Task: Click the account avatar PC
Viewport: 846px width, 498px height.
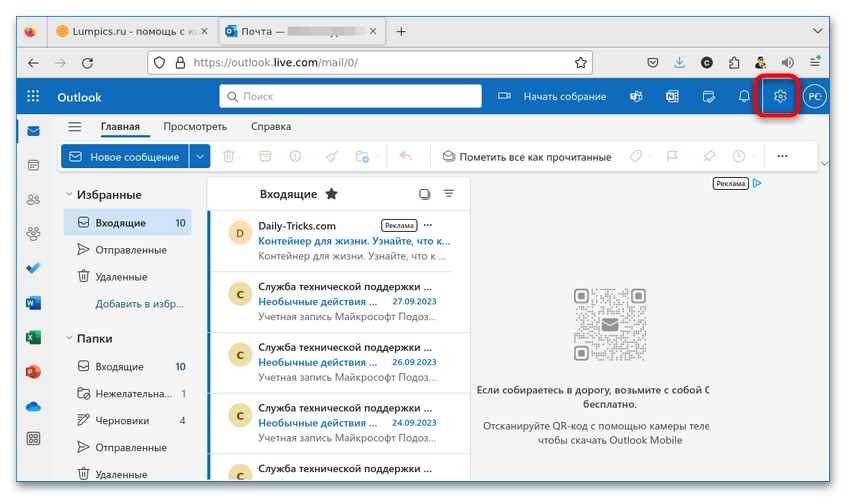Action: click(x=815, y=97)
